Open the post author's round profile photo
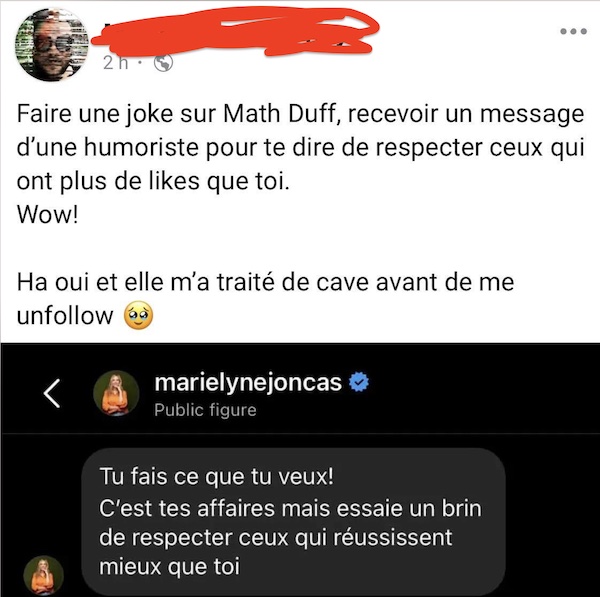This screenshot has height=597, width=600. (x=52, y=44)
